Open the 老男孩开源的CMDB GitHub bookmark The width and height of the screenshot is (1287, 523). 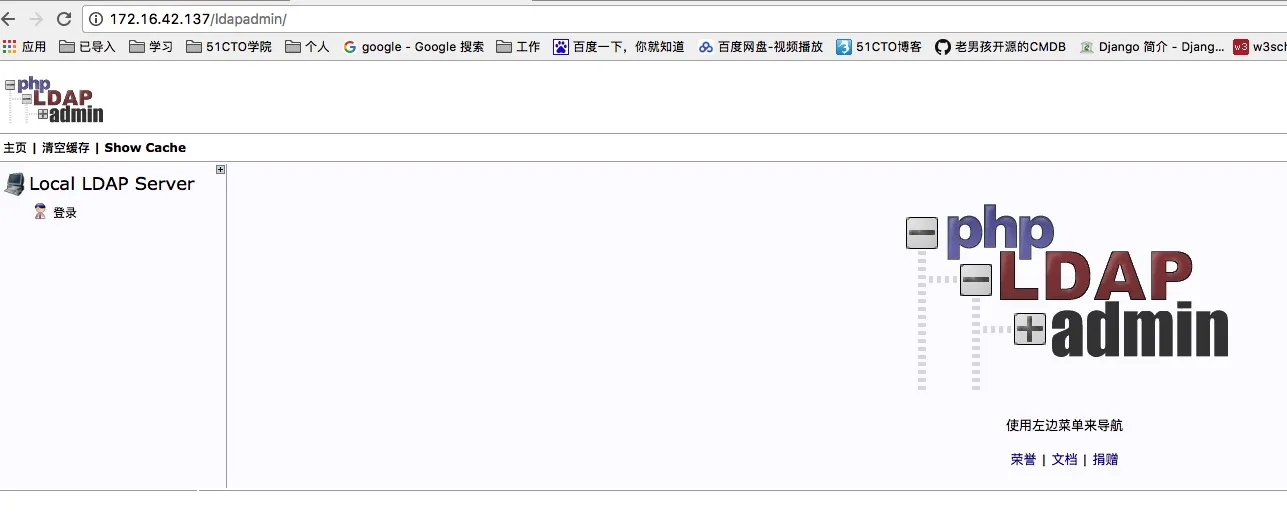point(1001,47)
